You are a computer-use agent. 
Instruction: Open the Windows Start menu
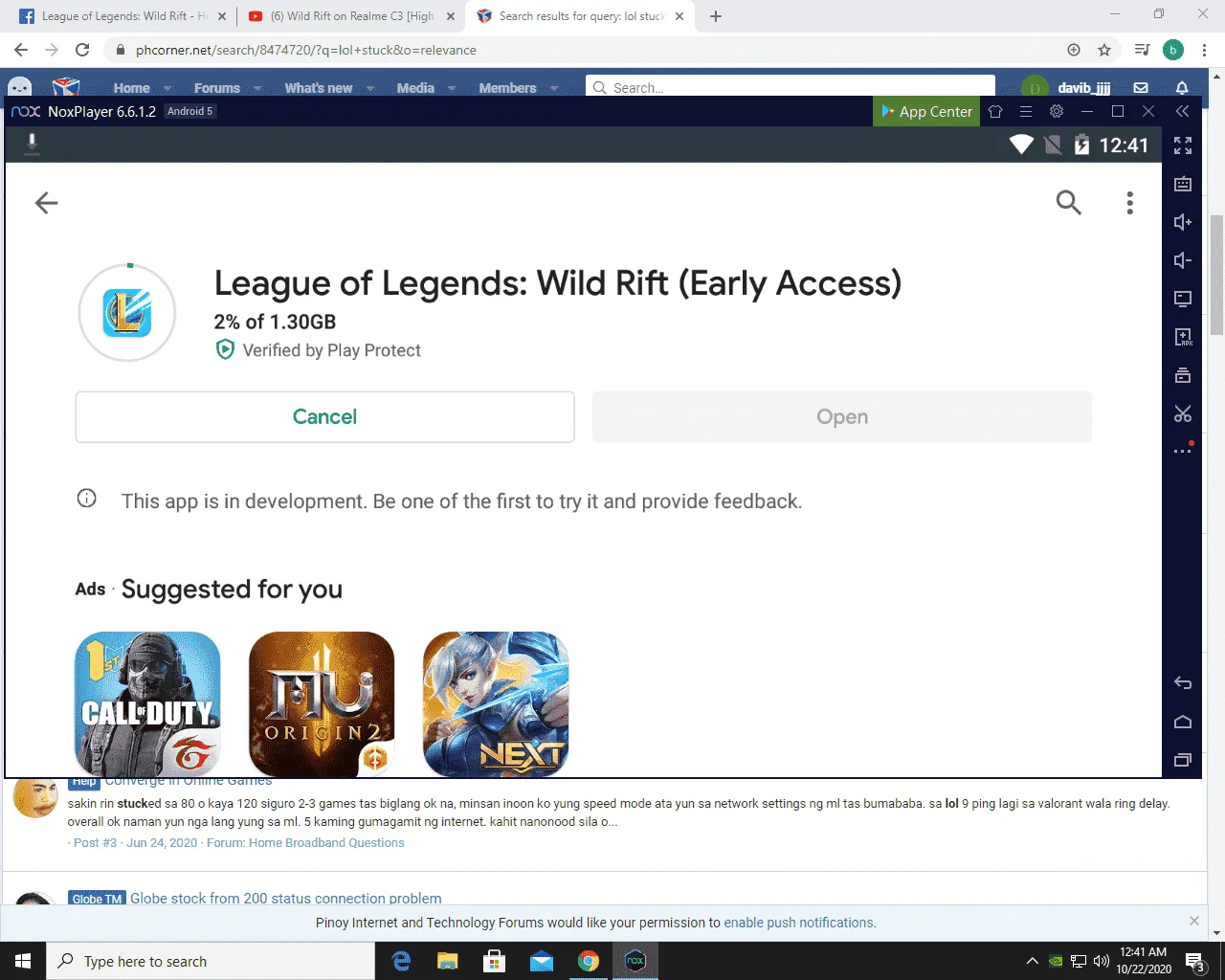click(23, 961)
